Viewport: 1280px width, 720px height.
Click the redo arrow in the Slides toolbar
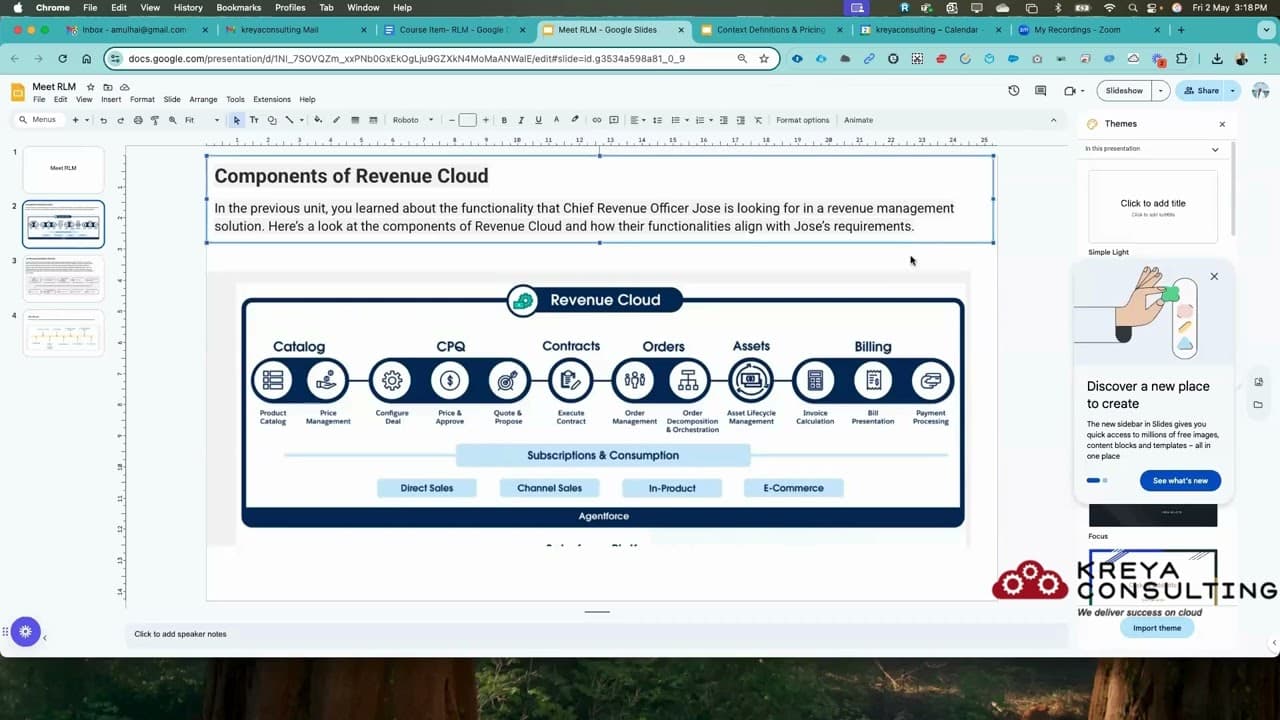click(120, 120)
